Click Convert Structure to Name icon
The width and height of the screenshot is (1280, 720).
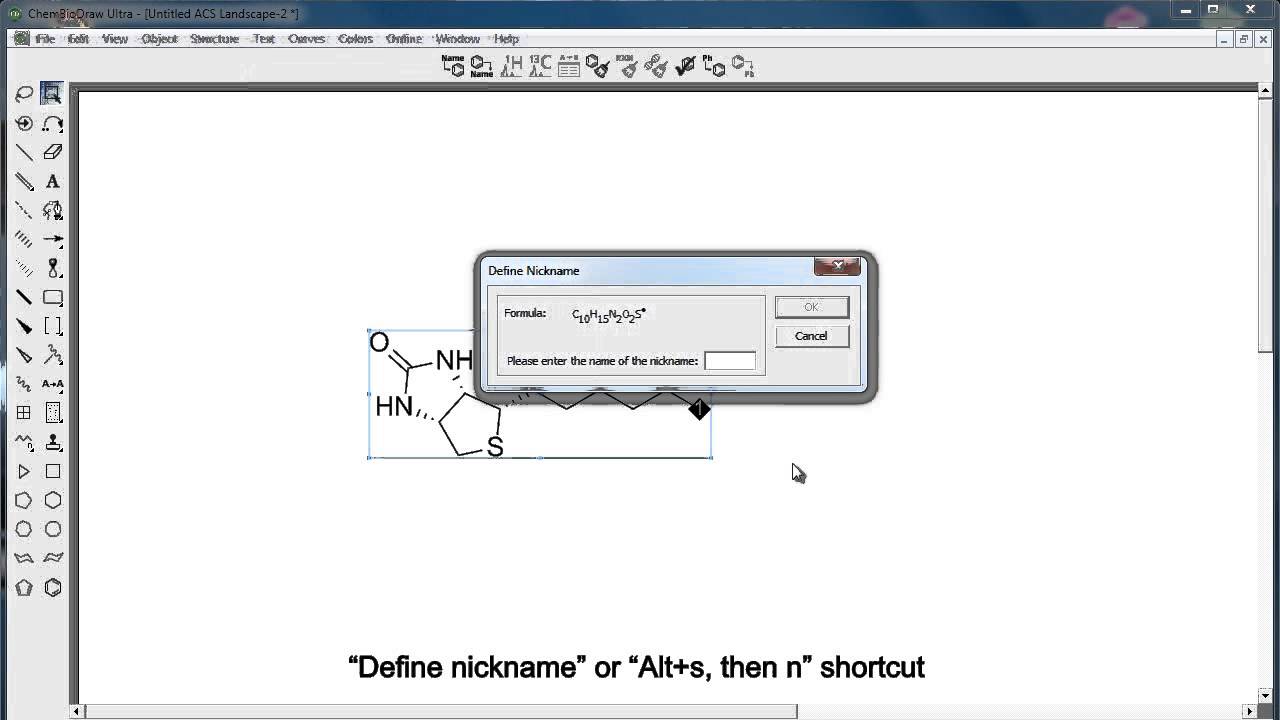[482, 66]
